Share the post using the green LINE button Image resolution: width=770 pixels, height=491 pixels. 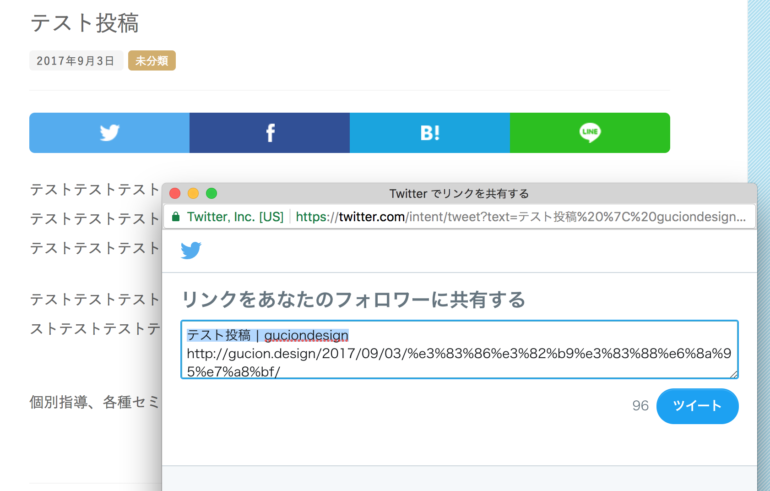pyautogui.click(x=590, y=133)
